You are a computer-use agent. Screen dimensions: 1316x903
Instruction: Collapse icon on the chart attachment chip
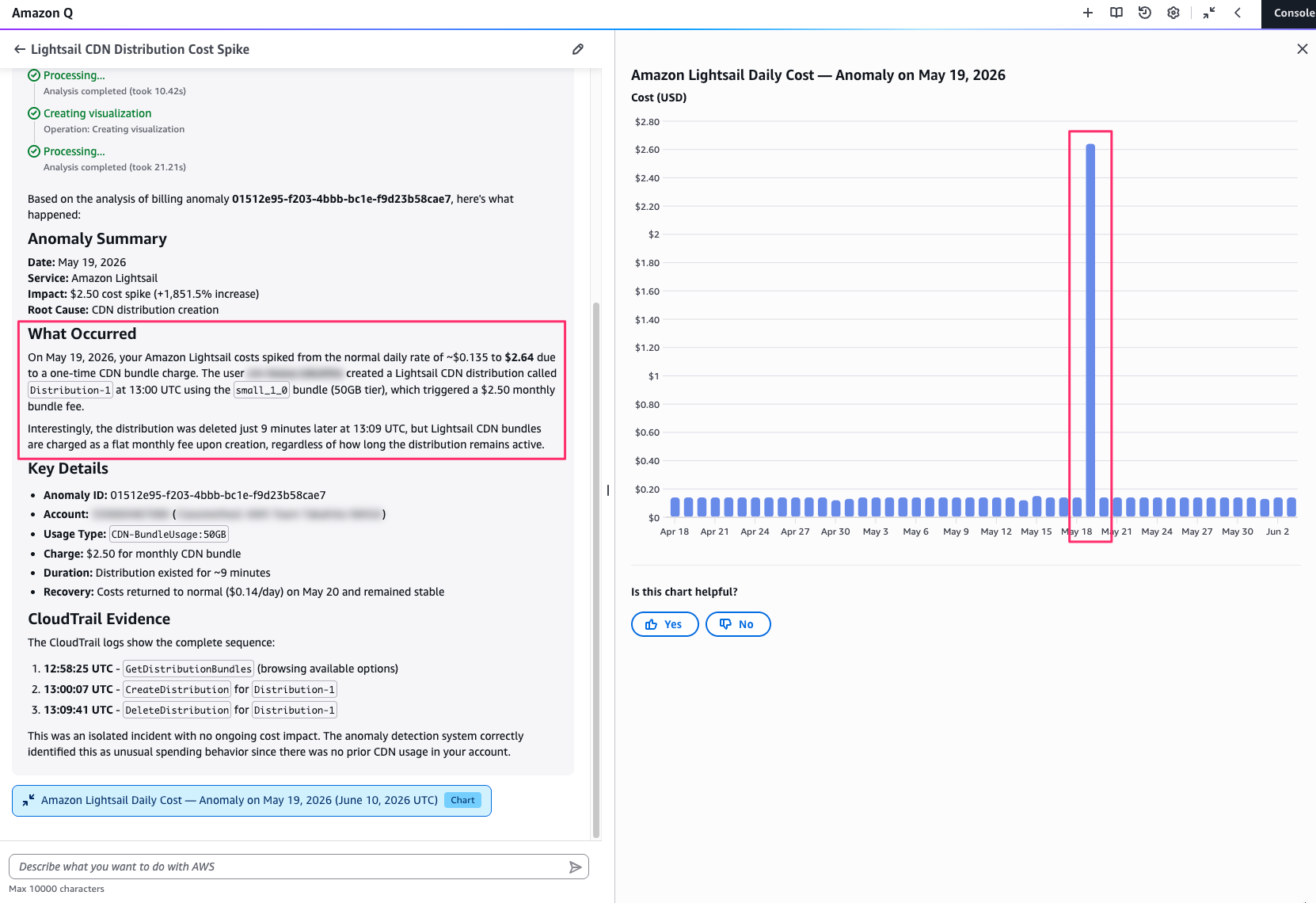click(x=29, y=800)
